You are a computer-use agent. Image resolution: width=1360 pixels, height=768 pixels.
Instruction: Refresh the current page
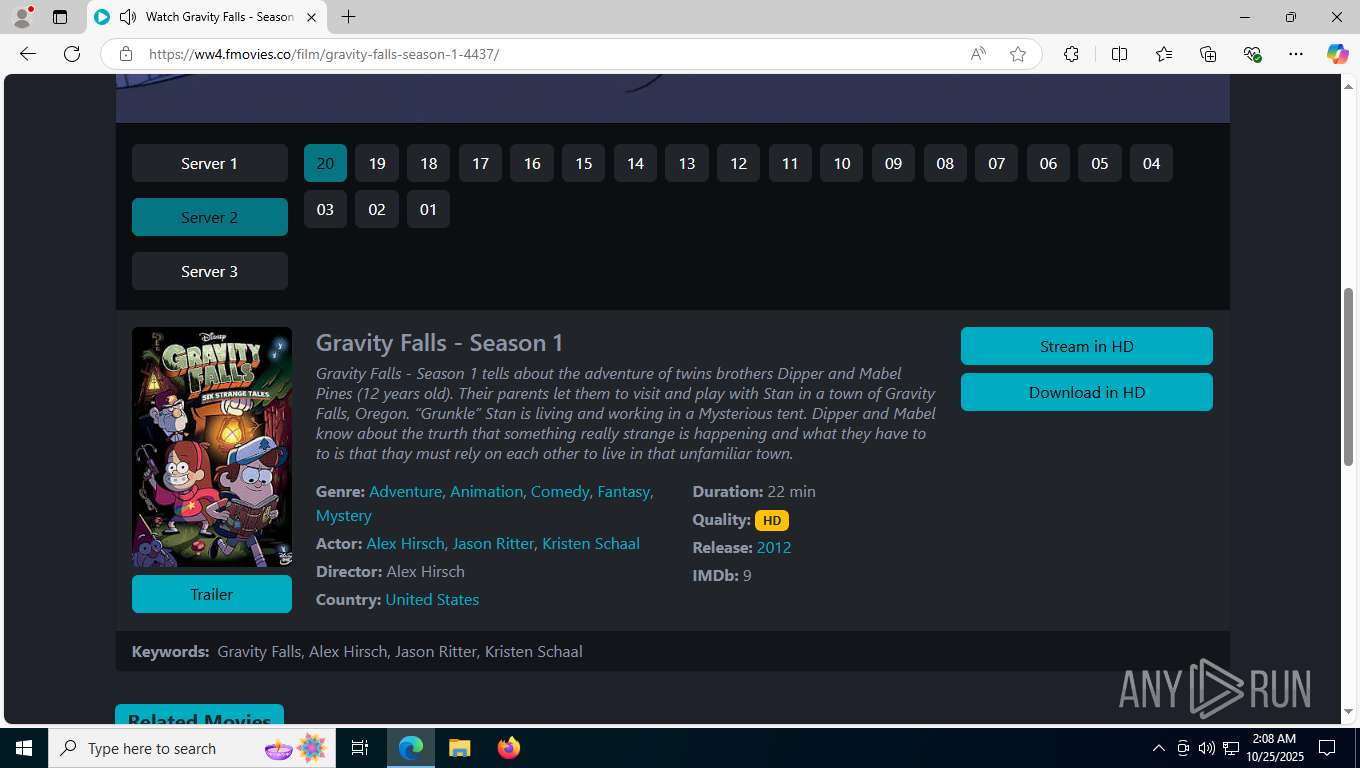(72, 54)
